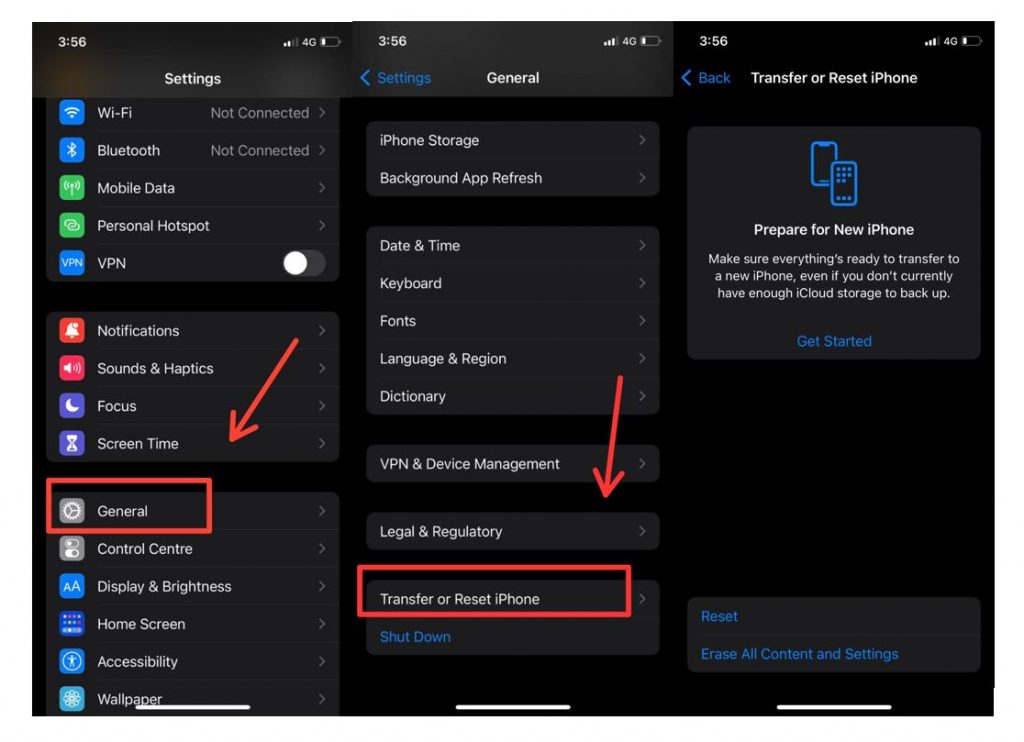Tap the General gear icon
The image size is (1024, 742).
tap(72, 511)
